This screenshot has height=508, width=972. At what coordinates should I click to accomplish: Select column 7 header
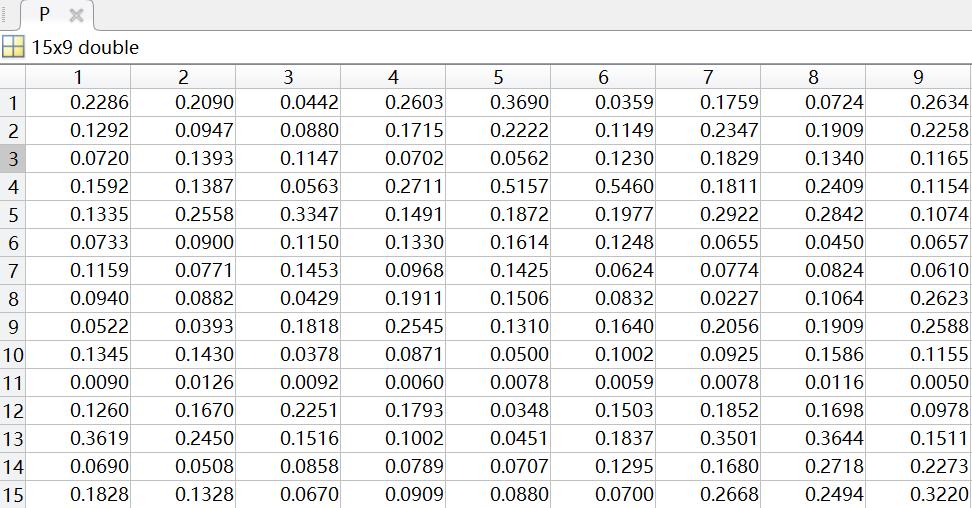708,77
